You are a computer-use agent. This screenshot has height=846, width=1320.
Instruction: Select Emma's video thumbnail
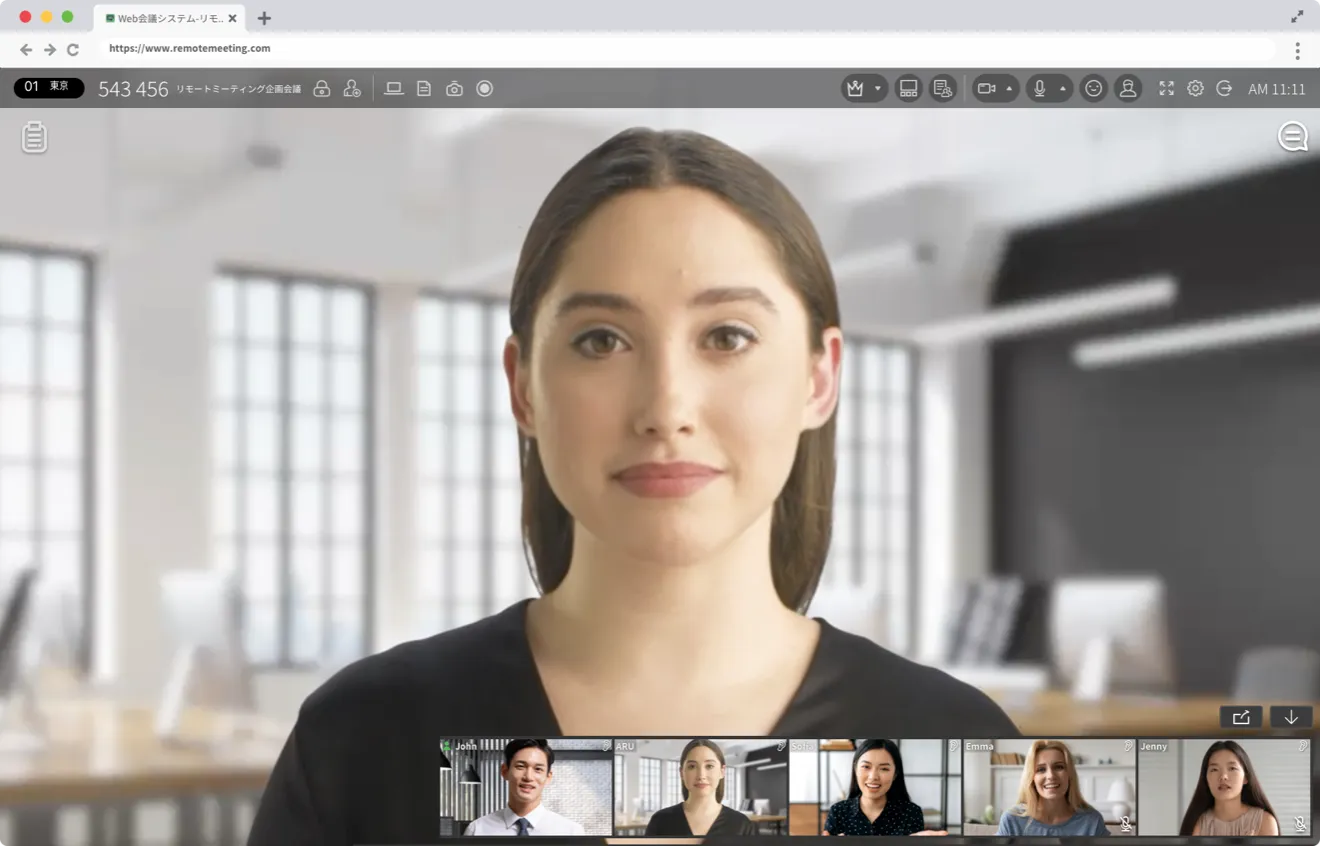(x=1050, y=787)
